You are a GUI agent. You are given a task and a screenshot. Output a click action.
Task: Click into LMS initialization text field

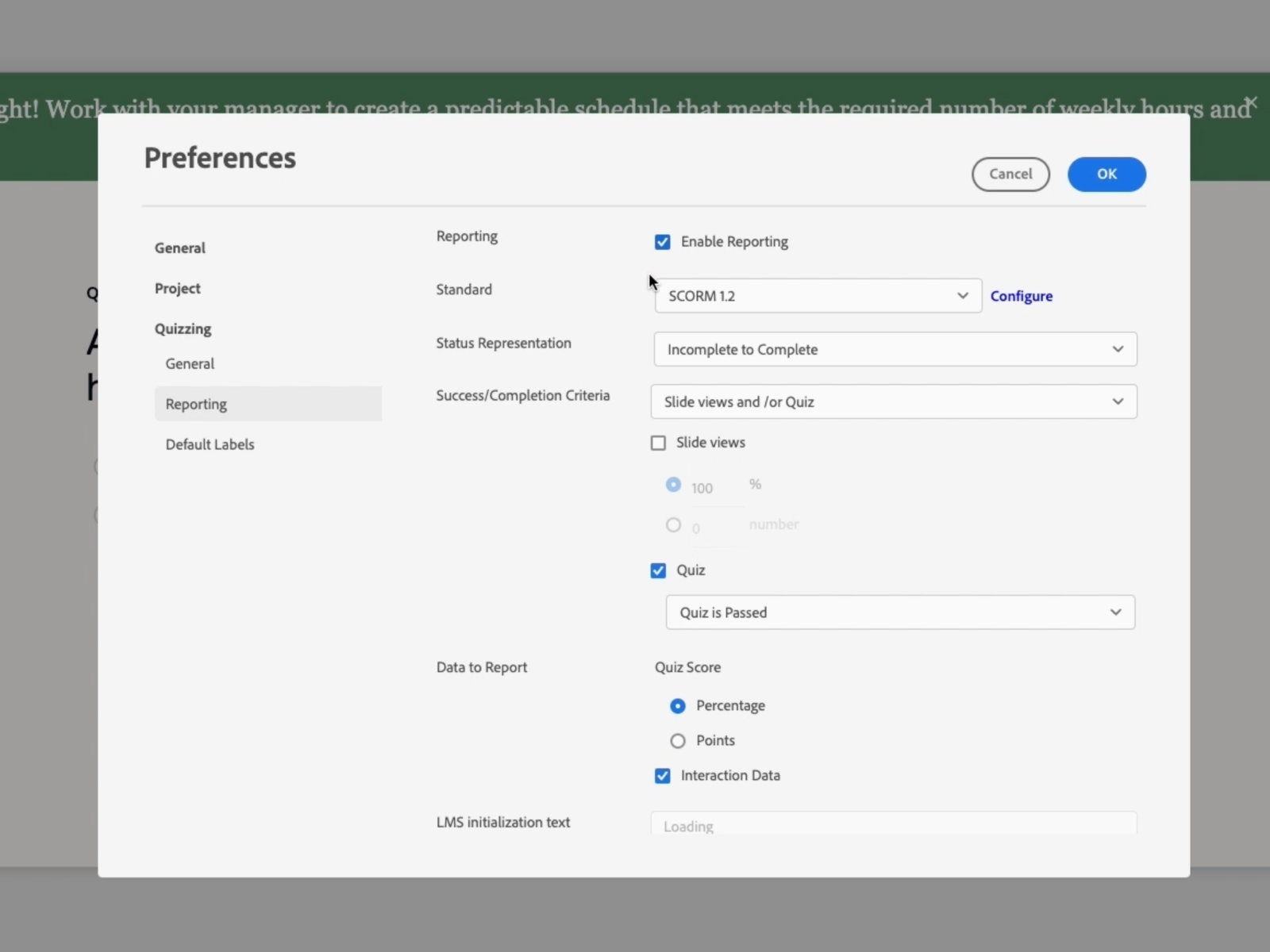tap(893, 825)
